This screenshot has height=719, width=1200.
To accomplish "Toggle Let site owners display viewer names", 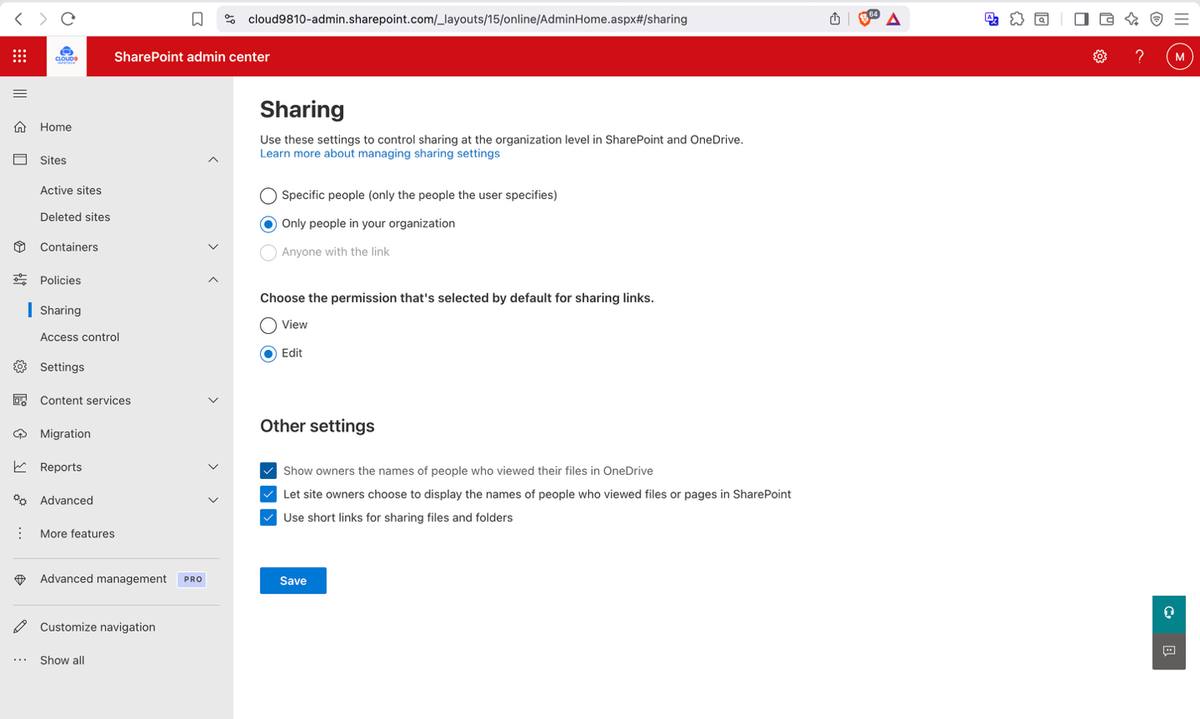I will tap(268, 494).
